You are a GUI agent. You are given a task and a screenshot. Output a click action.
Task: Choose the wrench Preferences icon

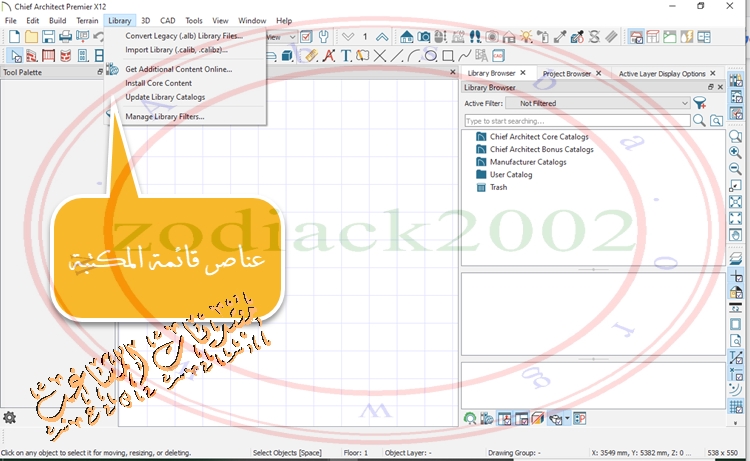click(323, 36)
